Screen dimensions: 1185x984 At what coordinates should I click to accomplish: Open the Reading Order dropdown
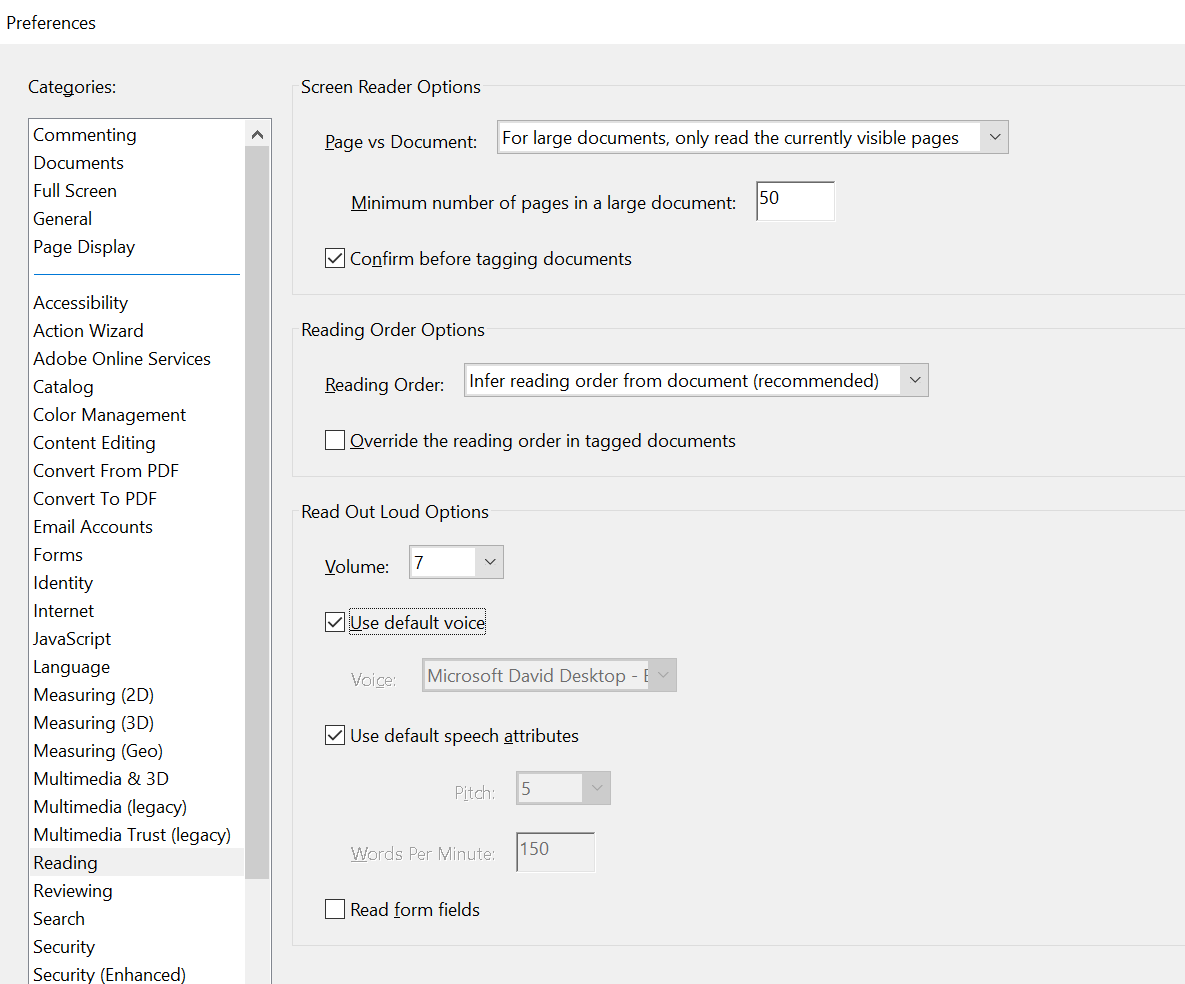pos(914,380)
